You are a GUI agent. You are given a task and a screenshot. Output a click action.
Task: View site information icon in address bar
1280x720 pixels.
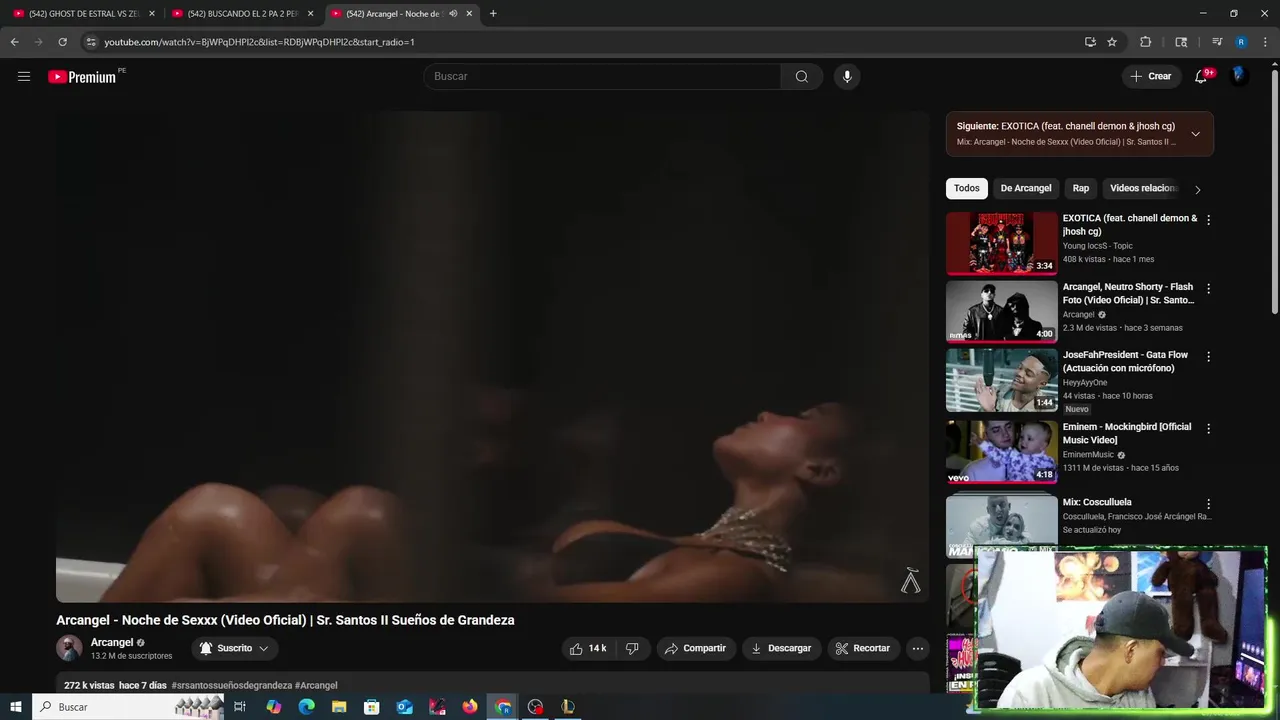pyautogui.click(x=91, y=42)
